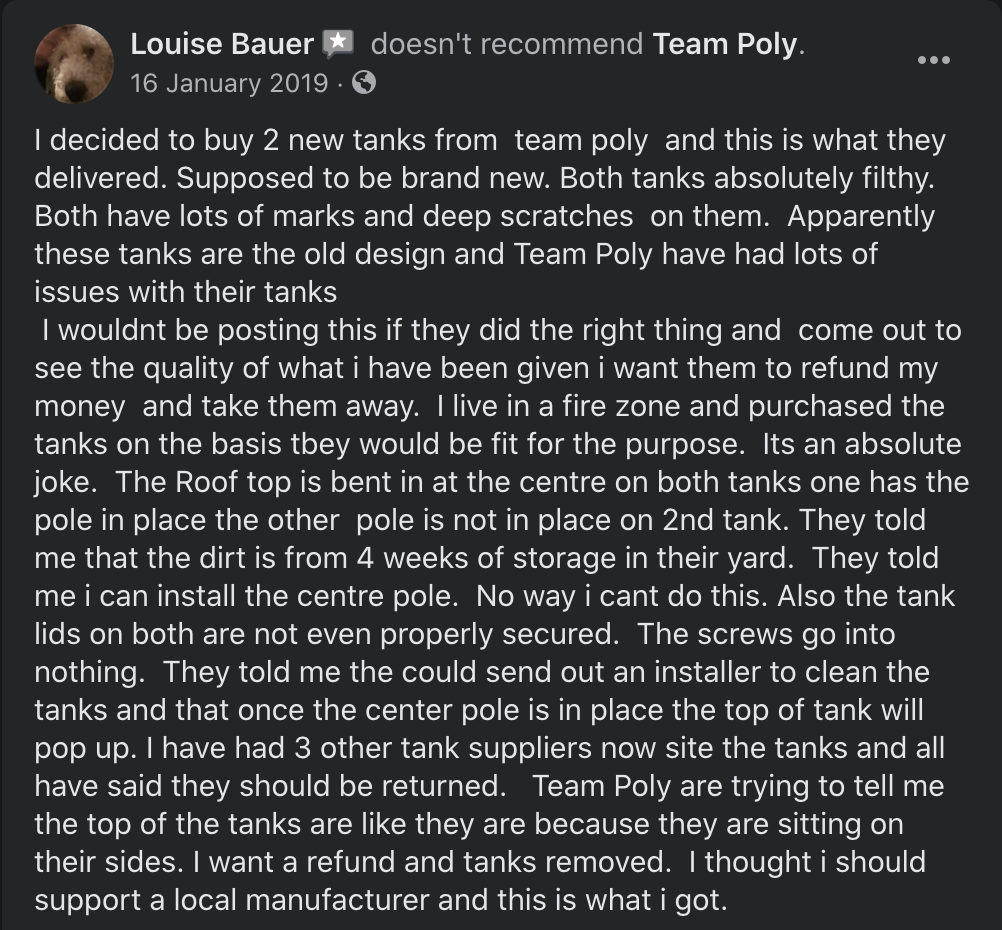Click the "doesn't recommend" text in header
This screenshot has height=930, width=1002.
point(507,44)
